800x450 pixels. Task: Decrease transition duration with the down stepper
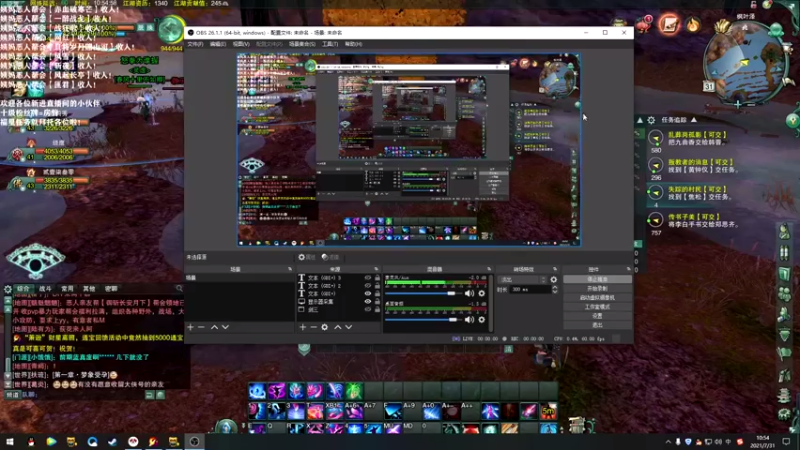click(x=555, y=291)
